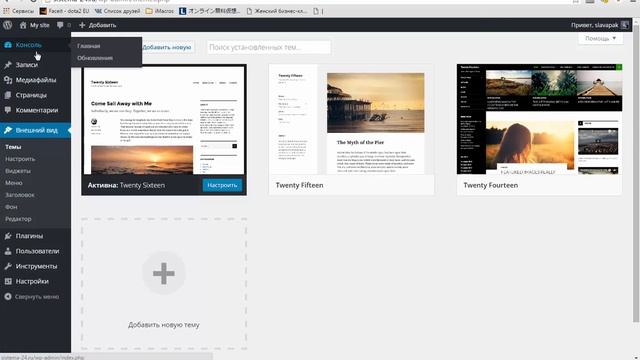Expand the Помощь help dropdown
640x360 pixels.
[600, 38]
